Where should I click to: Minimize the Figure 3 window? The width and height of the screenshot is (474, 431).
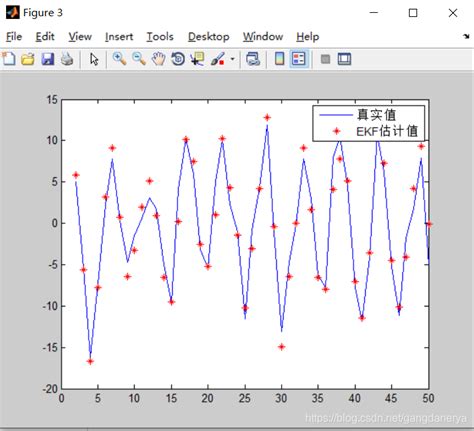point(374,13)
